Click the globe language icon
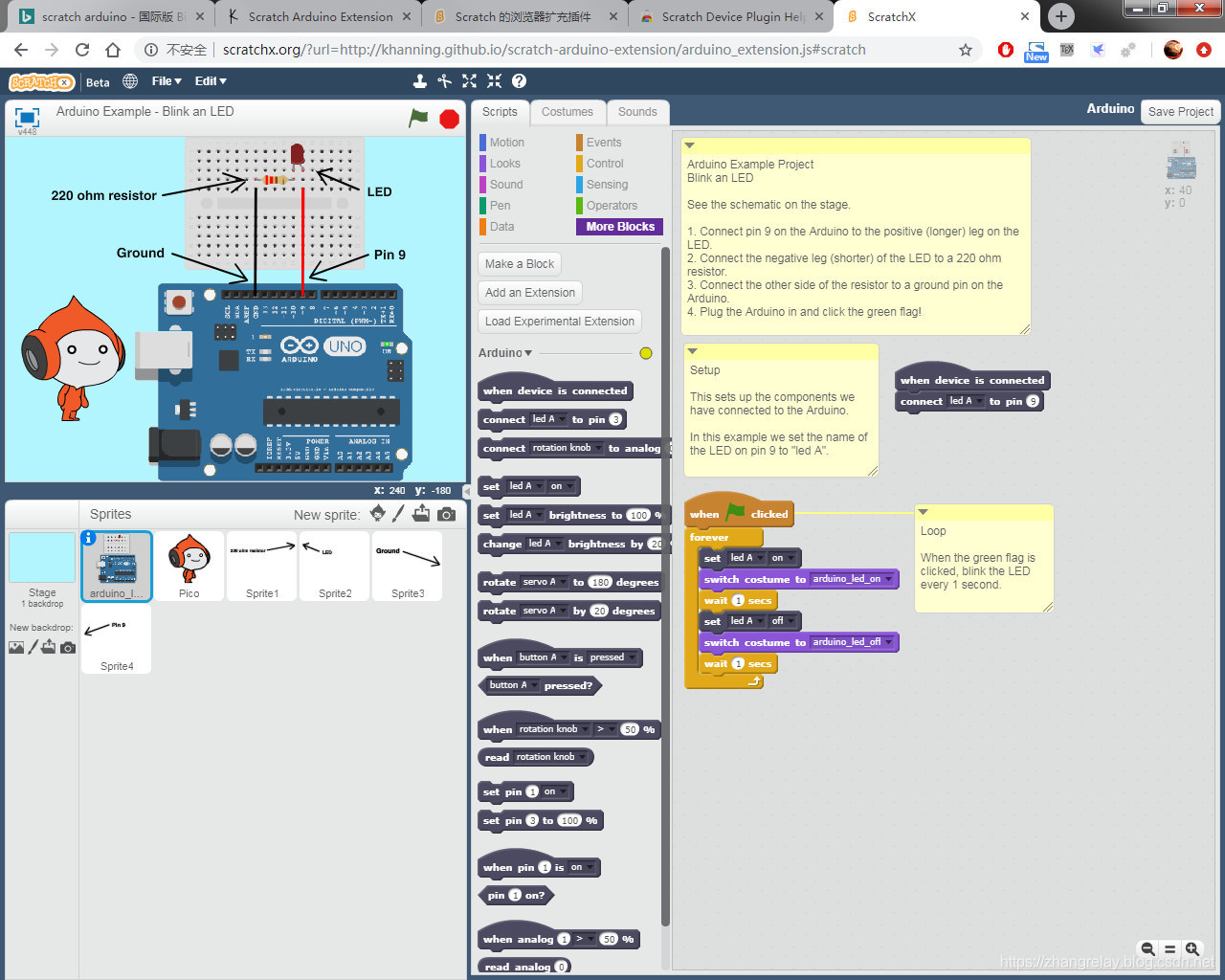The width and height of the screenshot is (1225, 980). tap(130, 81)
